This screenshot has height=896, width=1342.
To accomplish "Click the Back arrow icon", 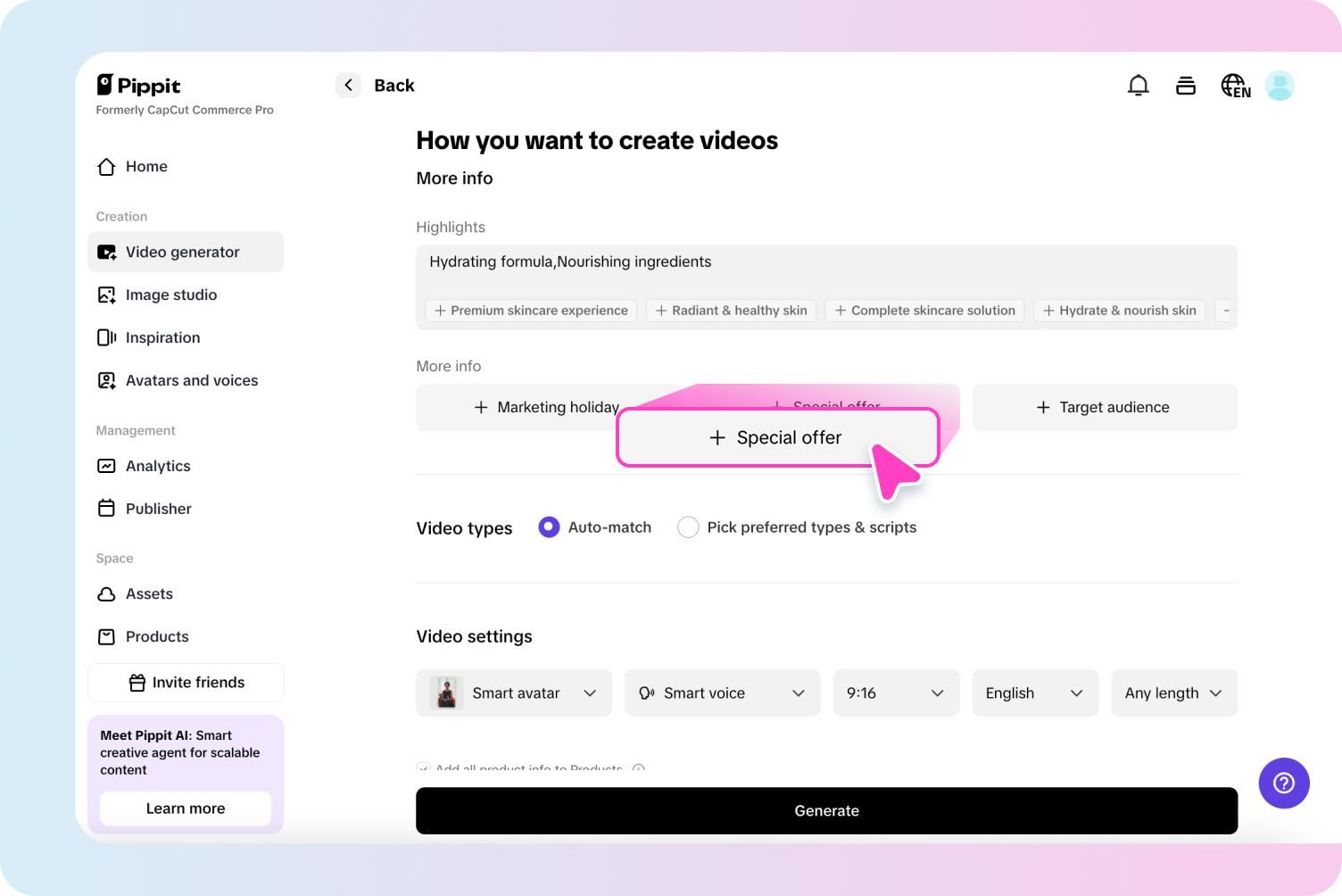I will 348,86.
